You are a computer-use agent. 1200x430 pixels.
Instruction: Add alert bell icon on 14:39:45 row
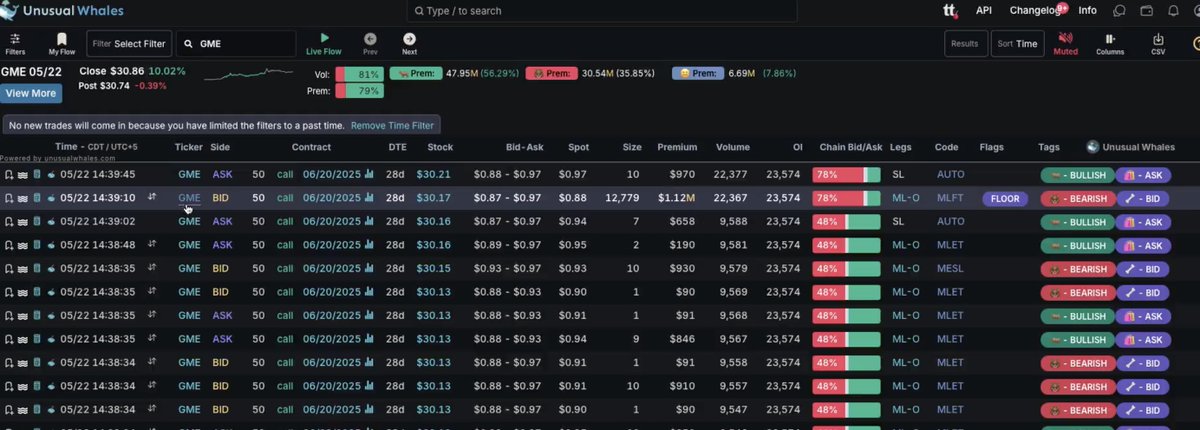9,174
